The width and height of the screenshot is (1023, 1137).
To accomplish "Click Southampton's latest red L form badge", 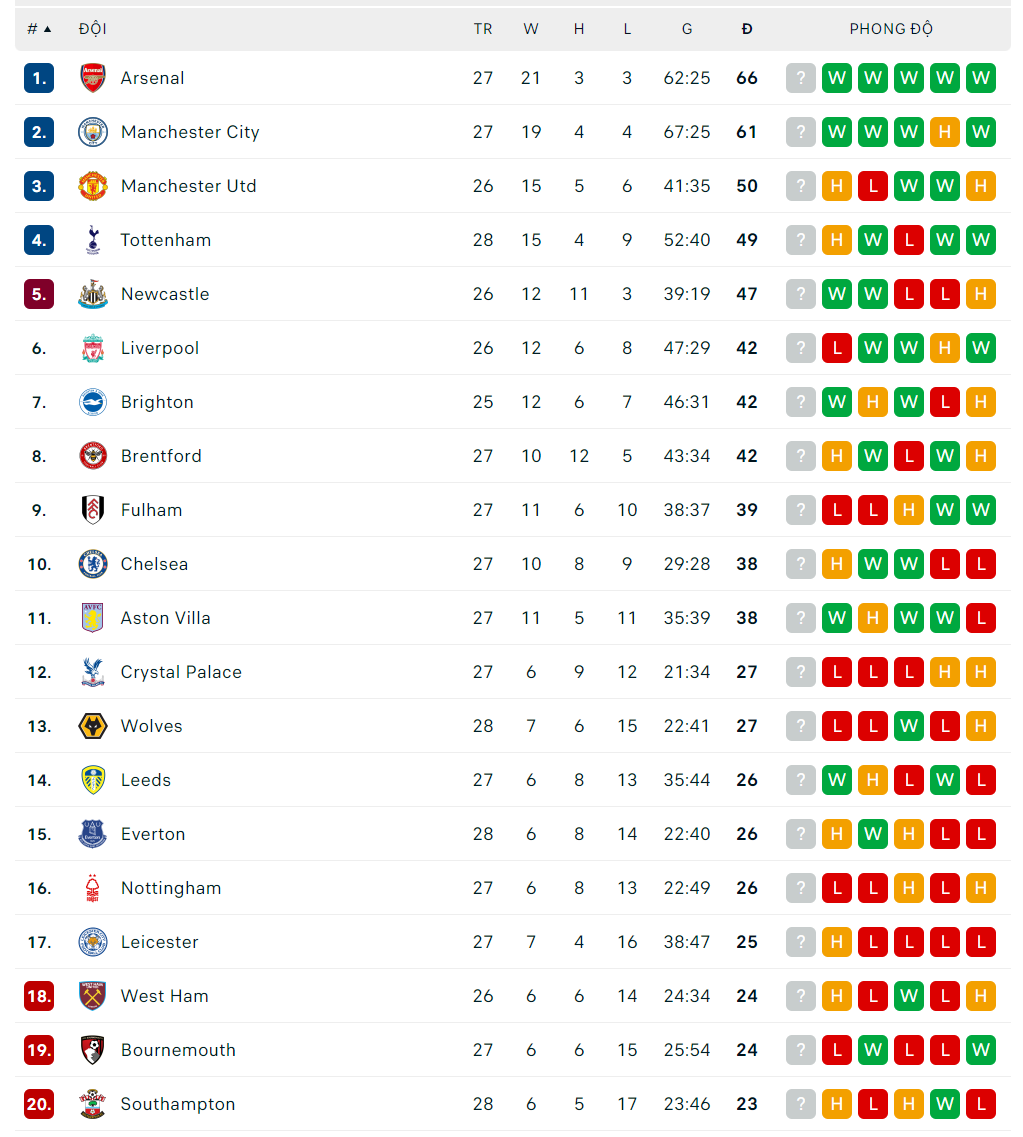I will tap(981, 1104).
